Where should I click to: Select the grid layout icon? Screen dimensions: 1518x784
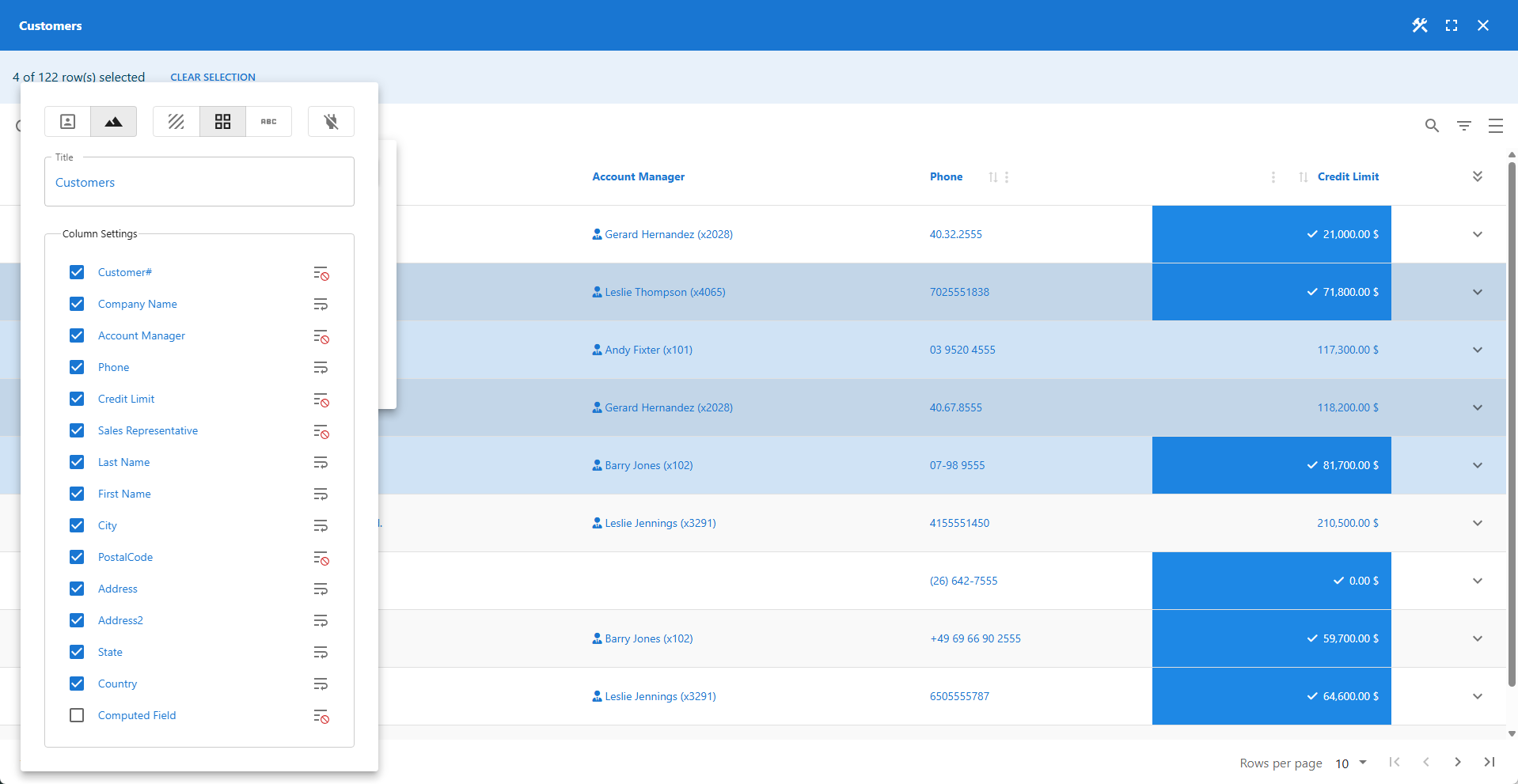click(x=222, y=121)
